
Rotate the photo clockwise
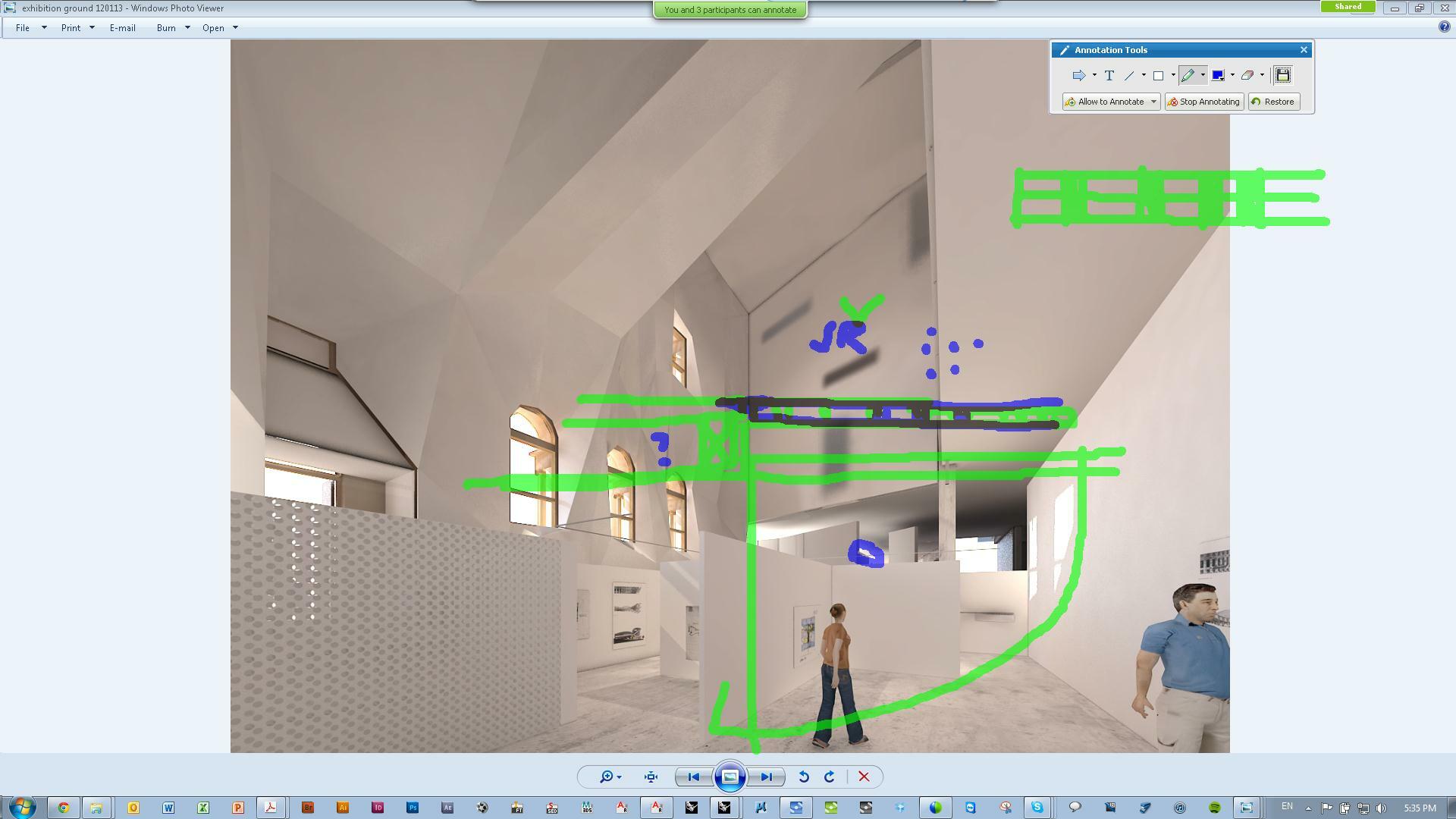point(830,777)
